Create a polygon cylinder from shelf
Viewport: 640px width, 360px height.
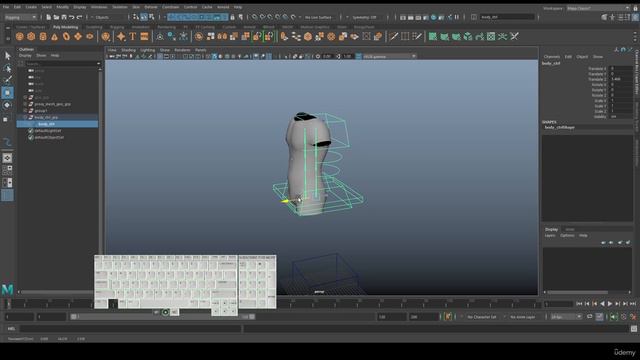pos(43,37)
